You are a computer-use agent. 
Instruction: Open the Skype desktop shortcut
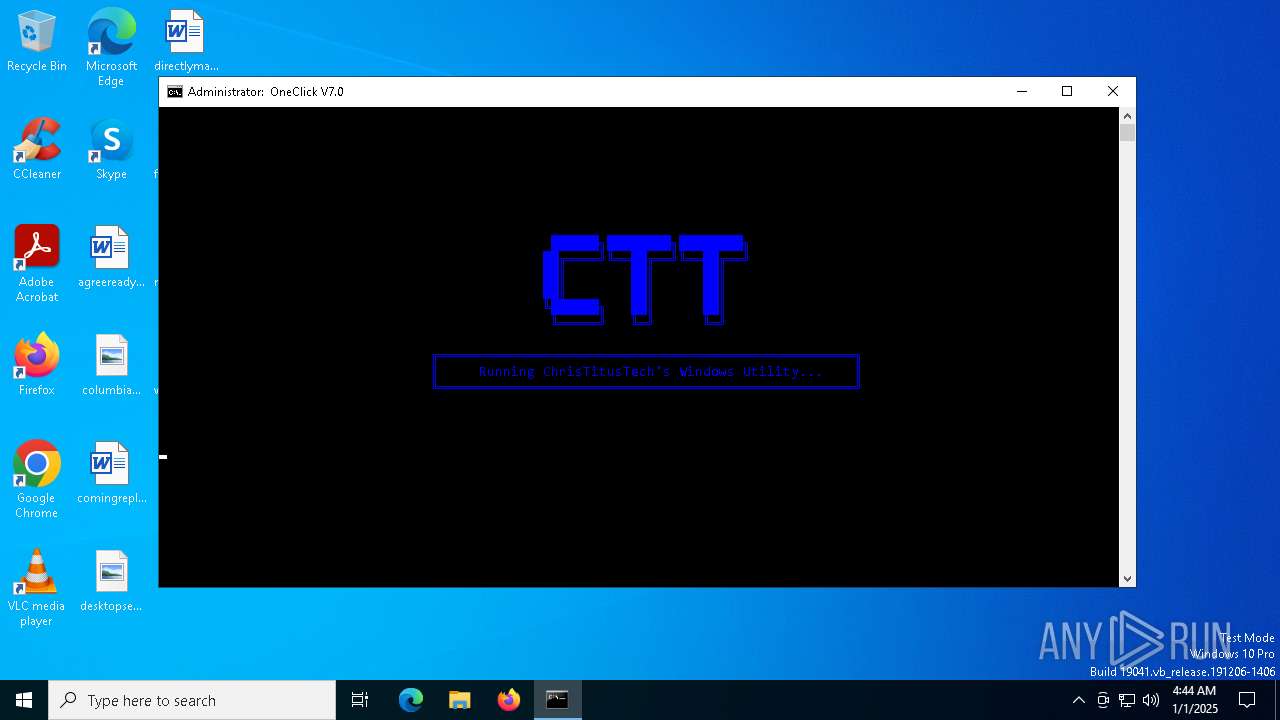(x=111, y=149)
